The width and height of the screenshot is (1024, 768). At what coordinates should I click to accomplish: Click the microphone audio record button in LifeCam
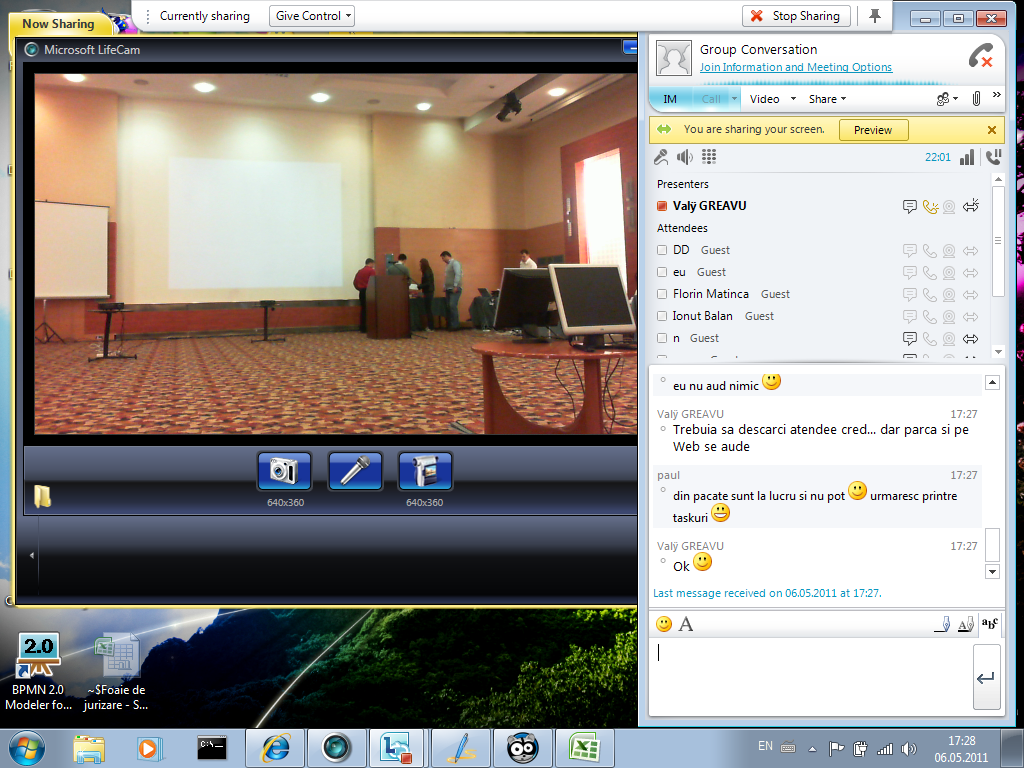(x=355, y=470)
